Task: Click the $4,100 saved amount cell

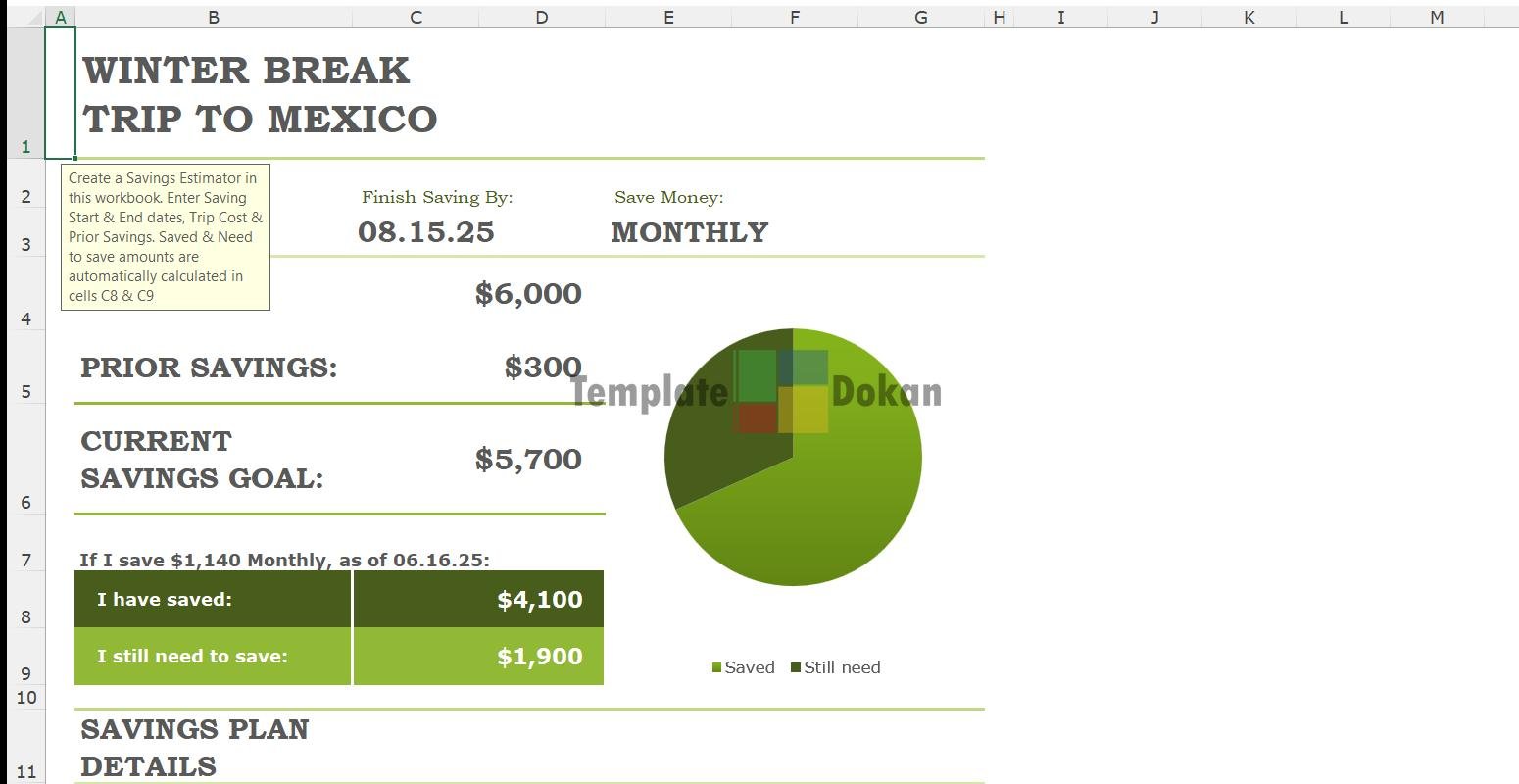Action: 539,600
